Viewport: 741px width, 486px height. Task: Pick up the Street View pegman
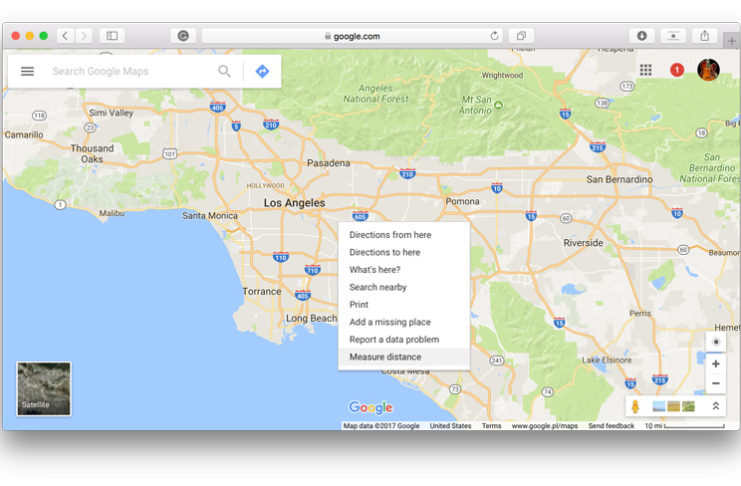click(635, 407)
